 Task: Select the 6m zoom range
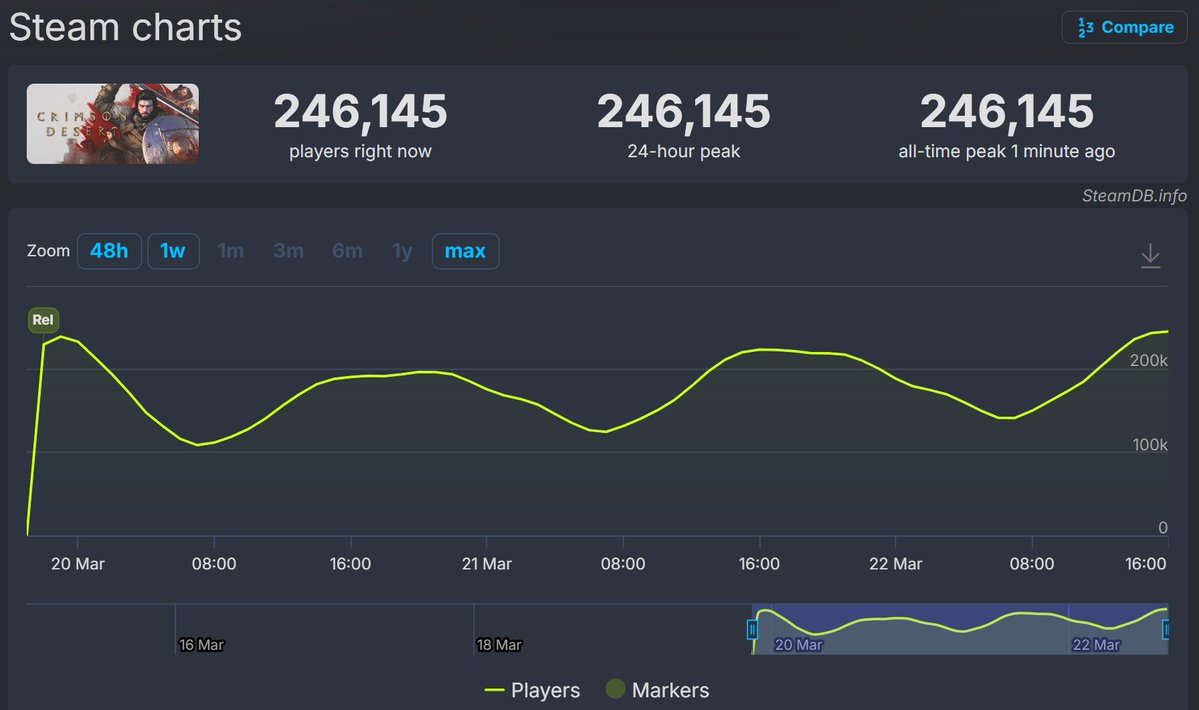(x=347, y=251)
